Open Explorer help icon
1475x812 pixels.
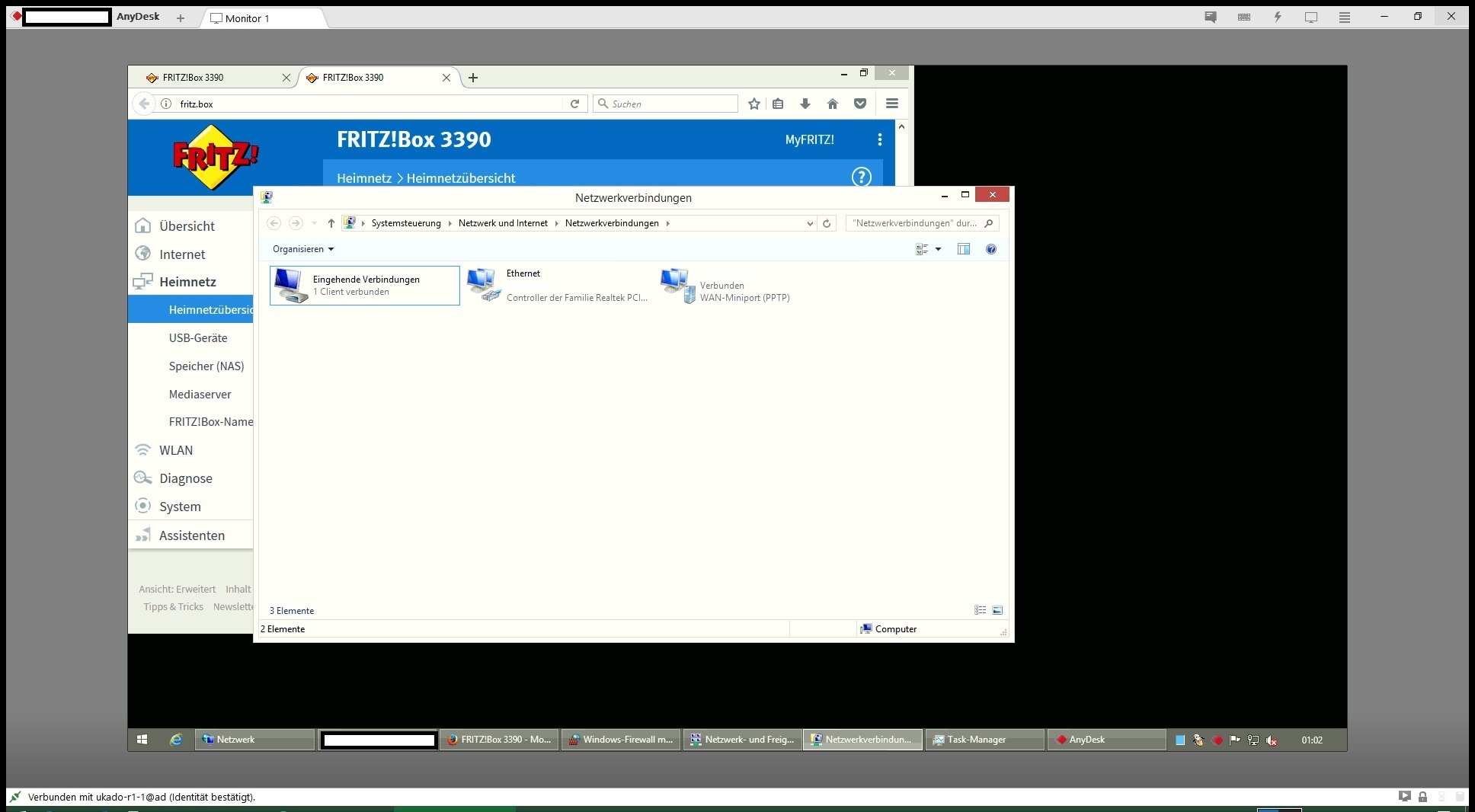(x=991, y=249)
